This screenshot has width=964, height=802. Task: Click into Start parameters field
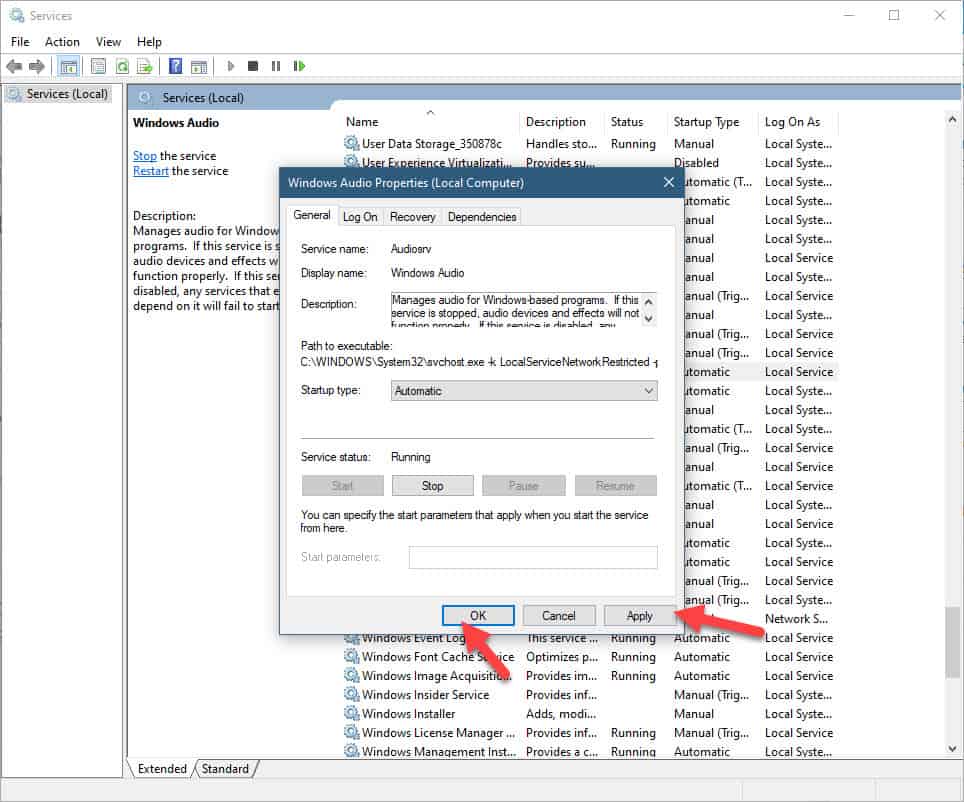pos(533,557)
